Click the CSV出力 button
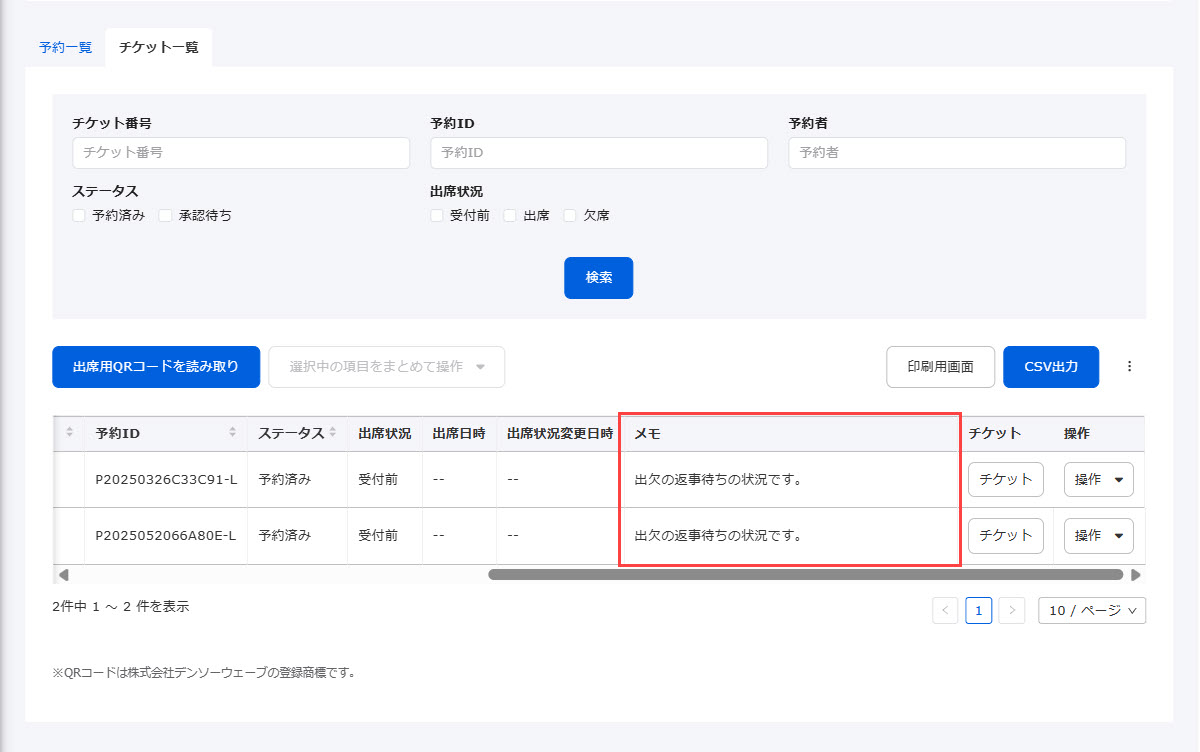The width and height of the screenshot is (1200, 752). (x=1051, y=367)
